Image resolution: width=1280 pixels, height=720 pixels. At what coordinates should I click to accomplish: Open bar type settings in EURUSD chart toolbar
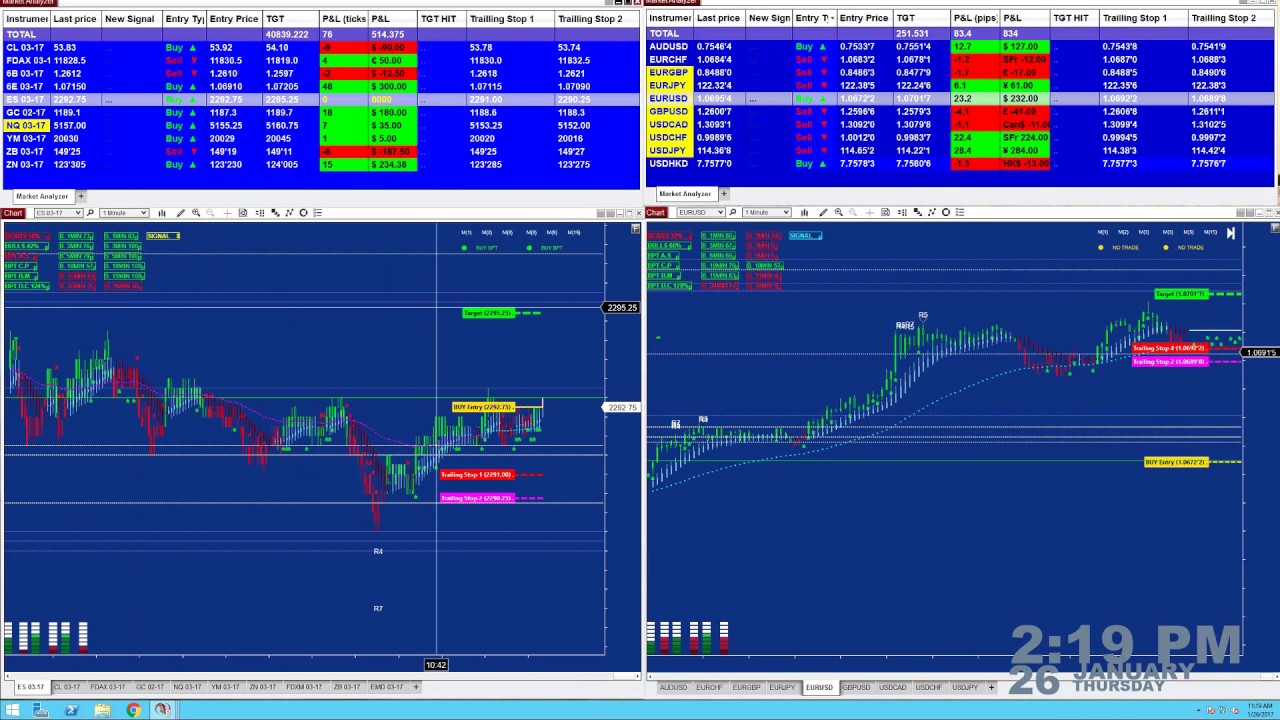point(804,212)
